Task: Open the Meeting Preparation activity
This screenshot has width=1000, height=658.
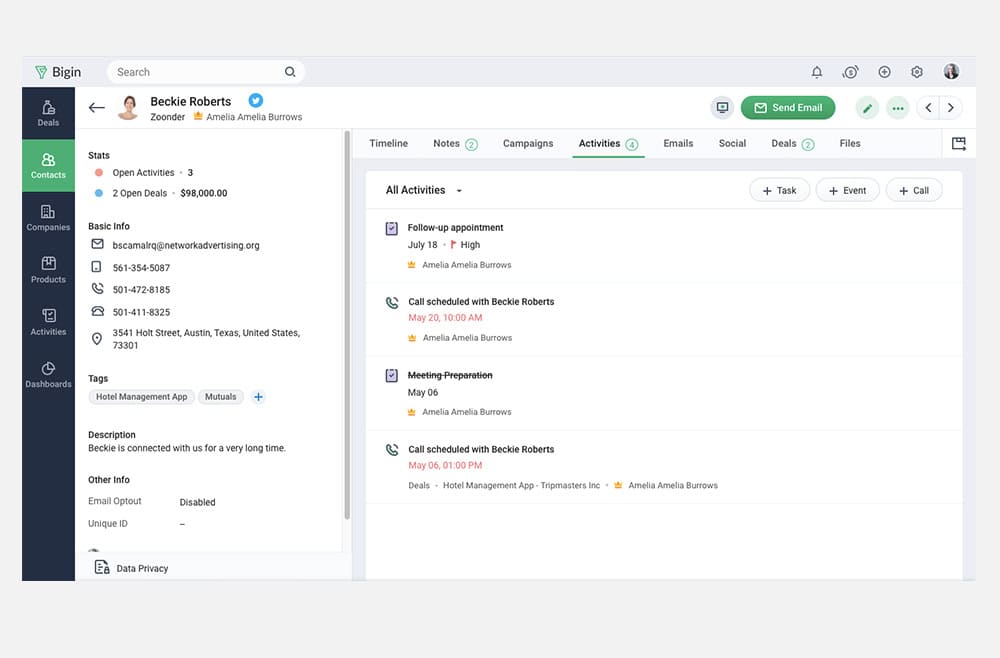Action: coord(450,376)
